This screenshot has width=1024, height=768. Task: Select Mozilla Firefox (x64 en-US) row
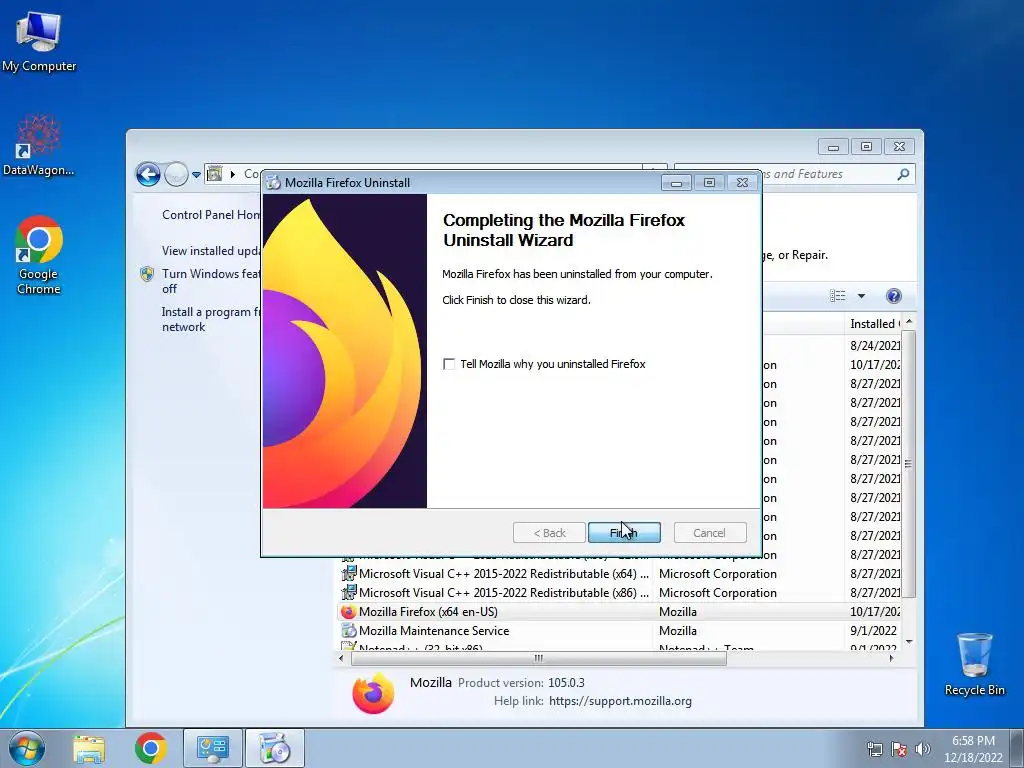(x=619, y=612)
